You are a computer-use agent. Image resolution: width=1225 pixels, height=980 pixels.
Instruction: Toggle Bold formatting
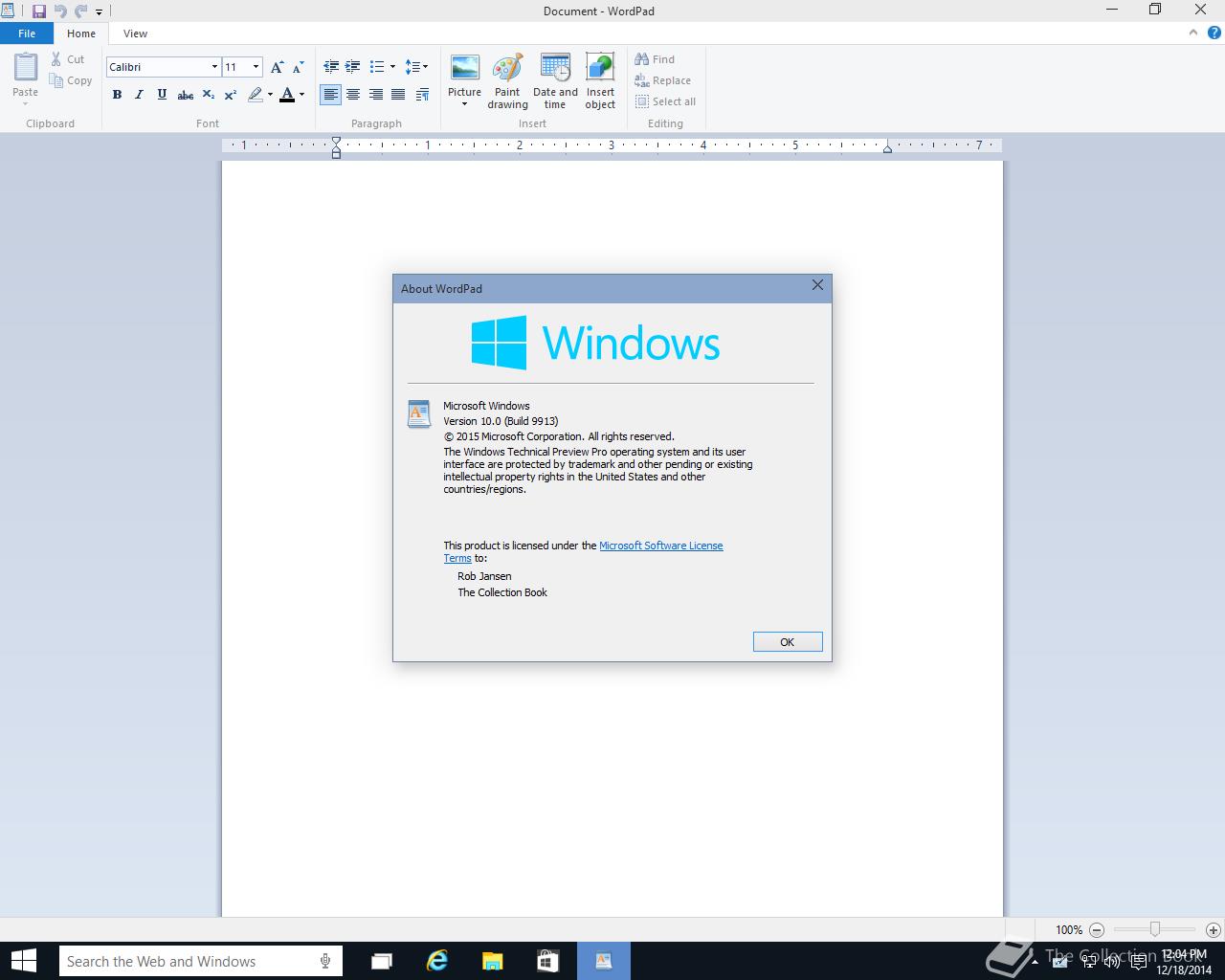coord(117,94)
